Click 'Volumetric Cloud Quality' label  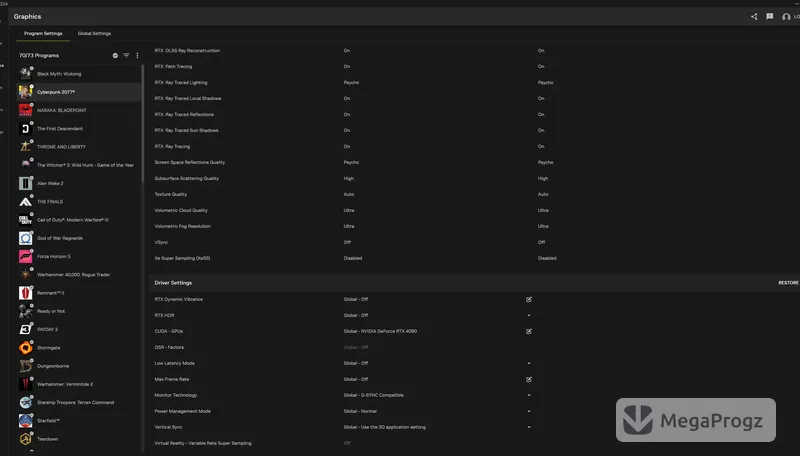pos(181,210)
